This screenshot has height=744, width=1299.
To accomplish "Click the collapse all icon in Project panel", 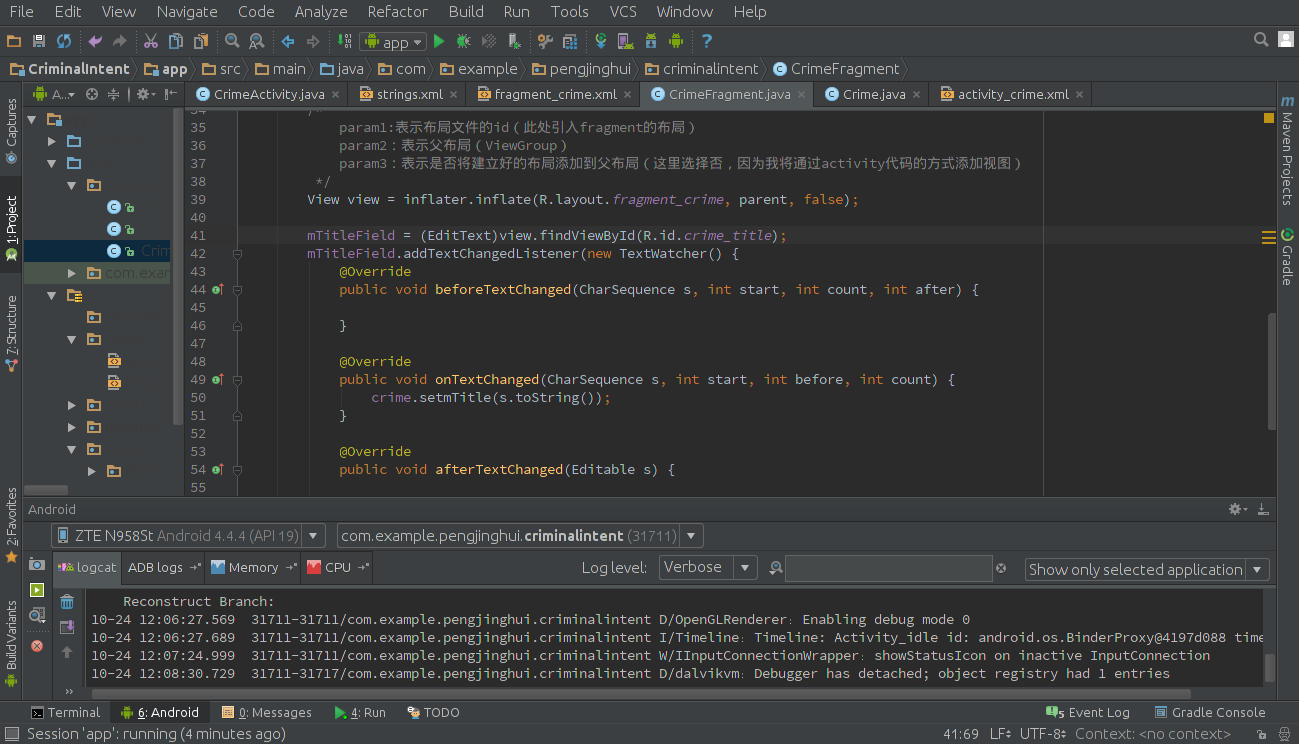I will (113, 94).
